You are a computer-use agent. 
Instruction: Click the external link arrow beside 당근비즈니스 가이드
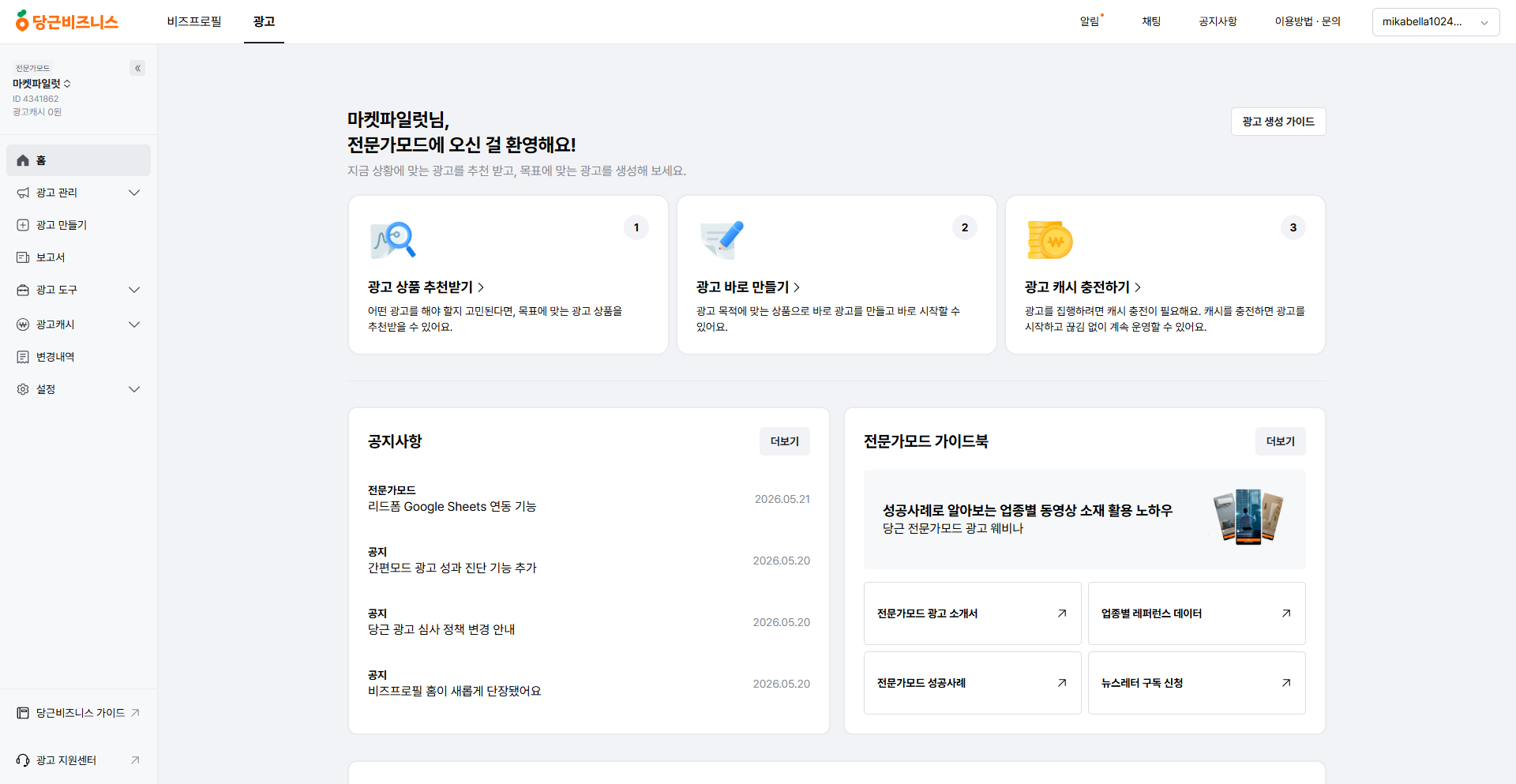tap(135, 713)
